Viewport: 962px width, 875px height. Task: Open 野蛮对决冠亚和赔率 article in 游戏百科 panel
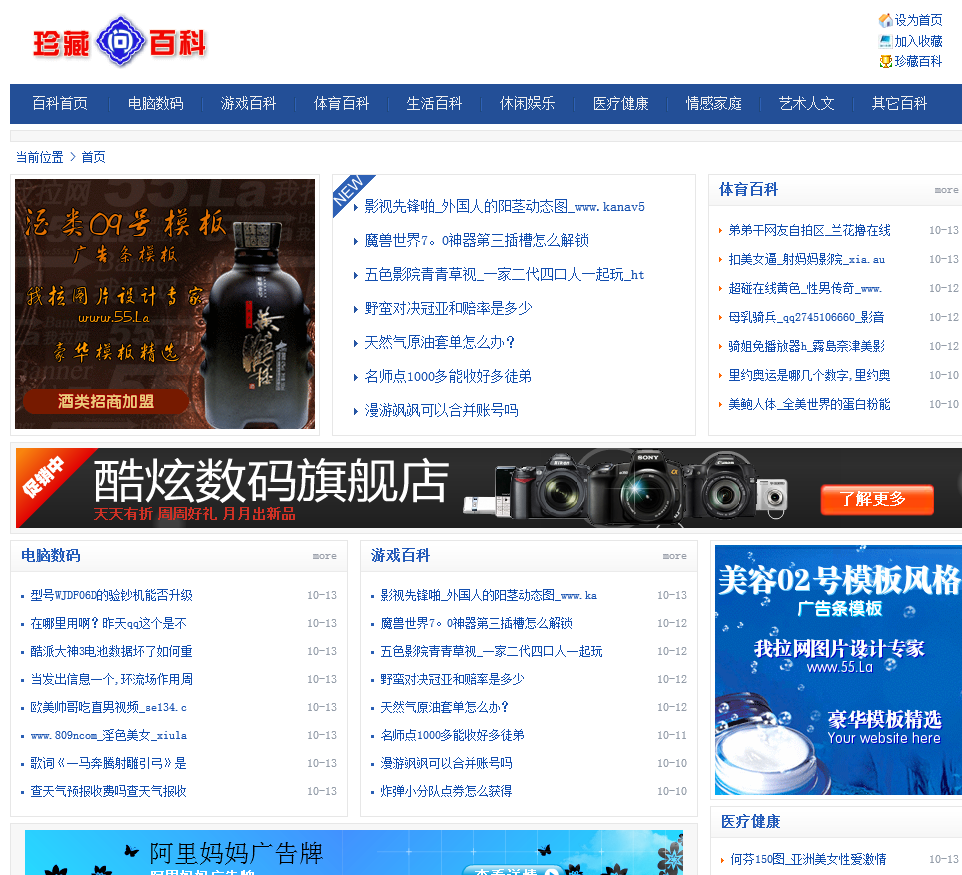pos(452,679)
